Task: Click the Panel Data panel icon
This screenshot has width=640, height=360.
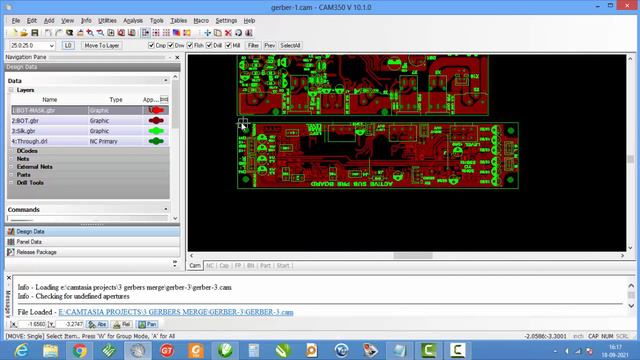Action: (11, 242)
